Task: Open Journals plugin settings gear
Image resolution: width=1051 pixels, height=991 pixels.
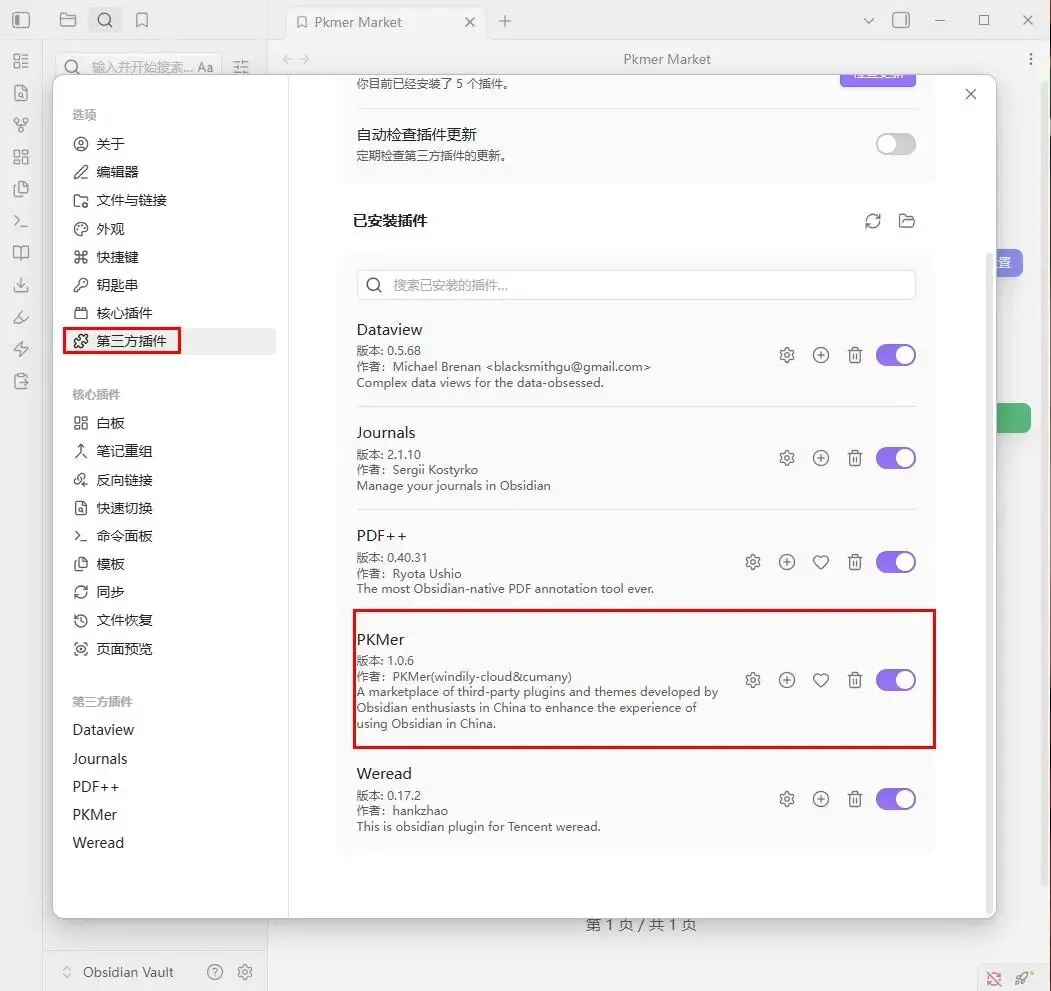Action: click(787, 458)
